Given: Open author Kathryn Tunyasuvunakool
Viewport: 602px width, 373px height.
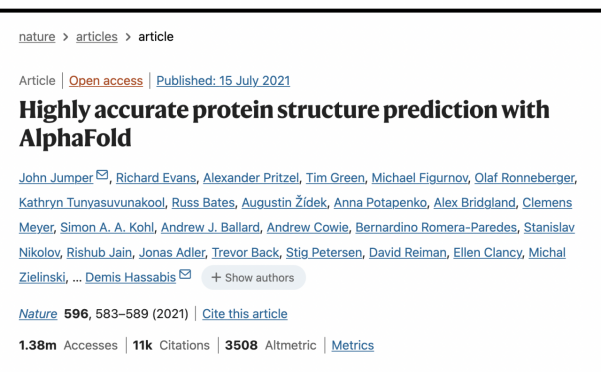Looking at the screenshot, I should click(92, 203).
